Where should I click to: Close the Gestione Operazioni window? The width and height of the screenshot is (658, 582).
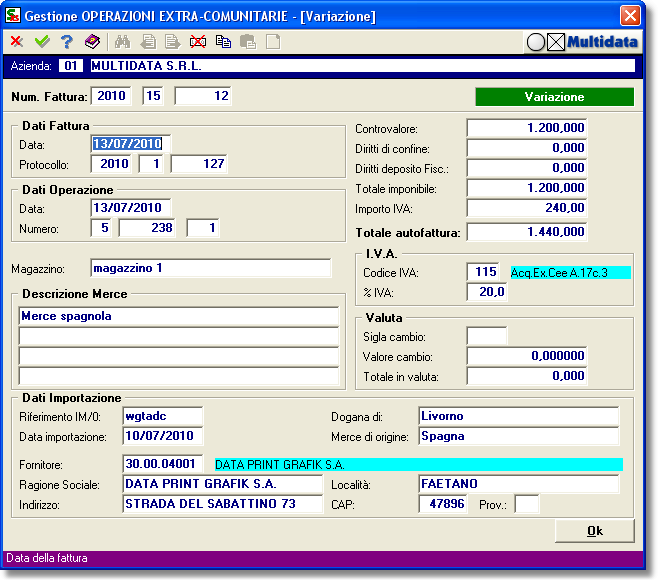pos(630,16)
